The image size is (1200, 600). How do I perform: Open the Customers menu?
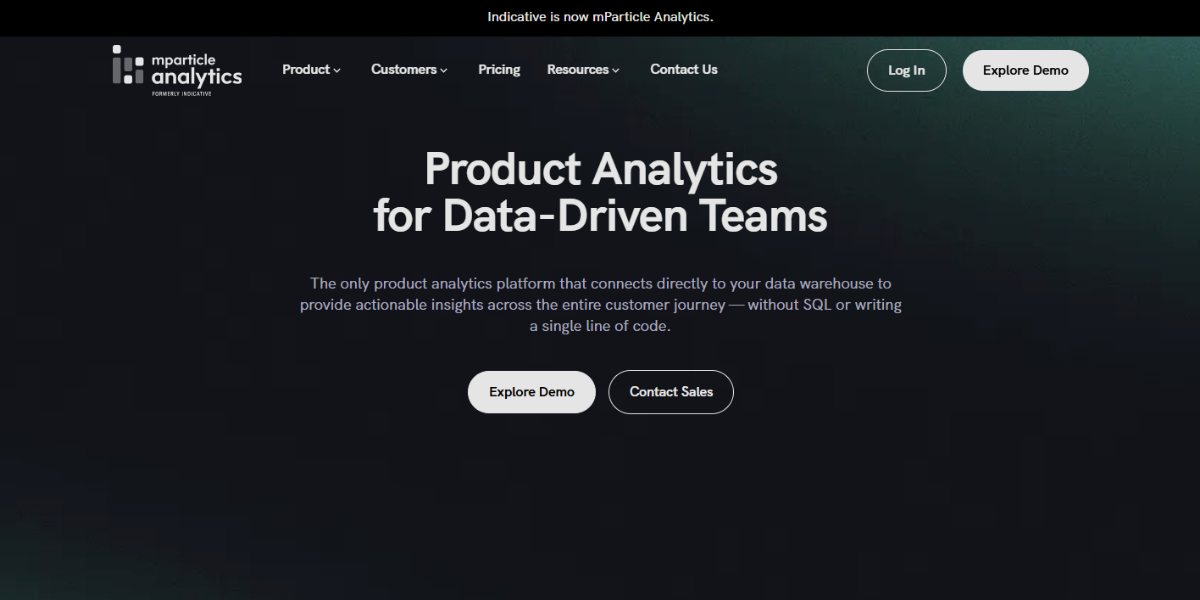pos(403,70)
